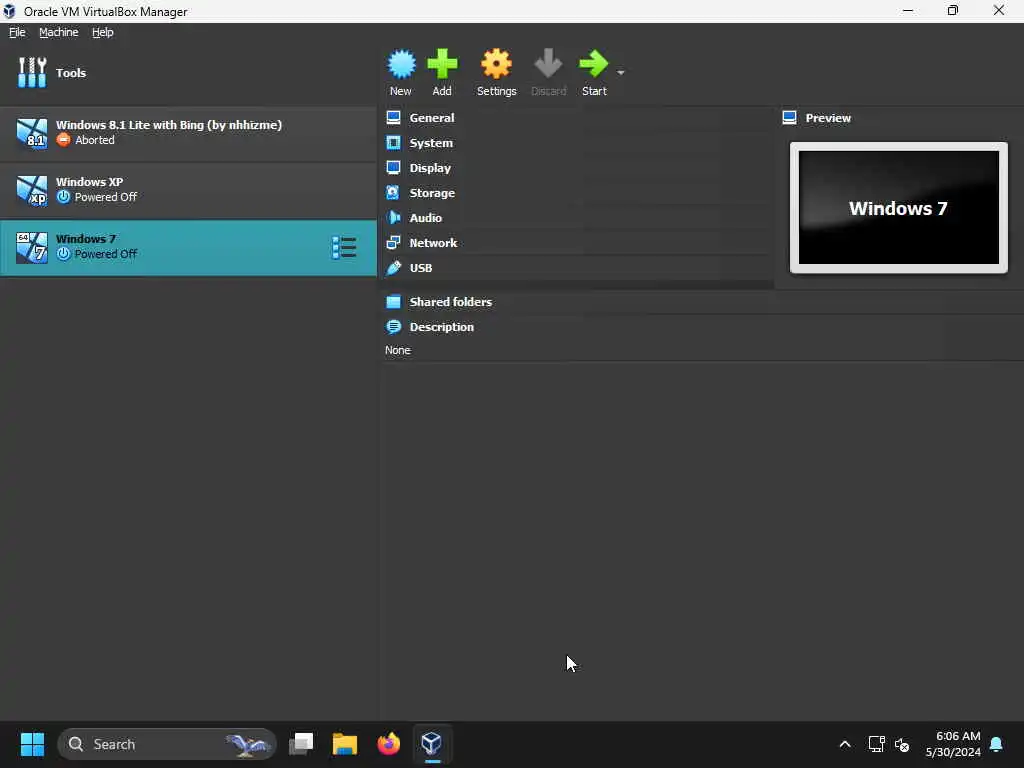This screenshot has width=1024, height=768.
Task: Click the greyed-out Discard arrow icon
Action: tap(548, 64)
